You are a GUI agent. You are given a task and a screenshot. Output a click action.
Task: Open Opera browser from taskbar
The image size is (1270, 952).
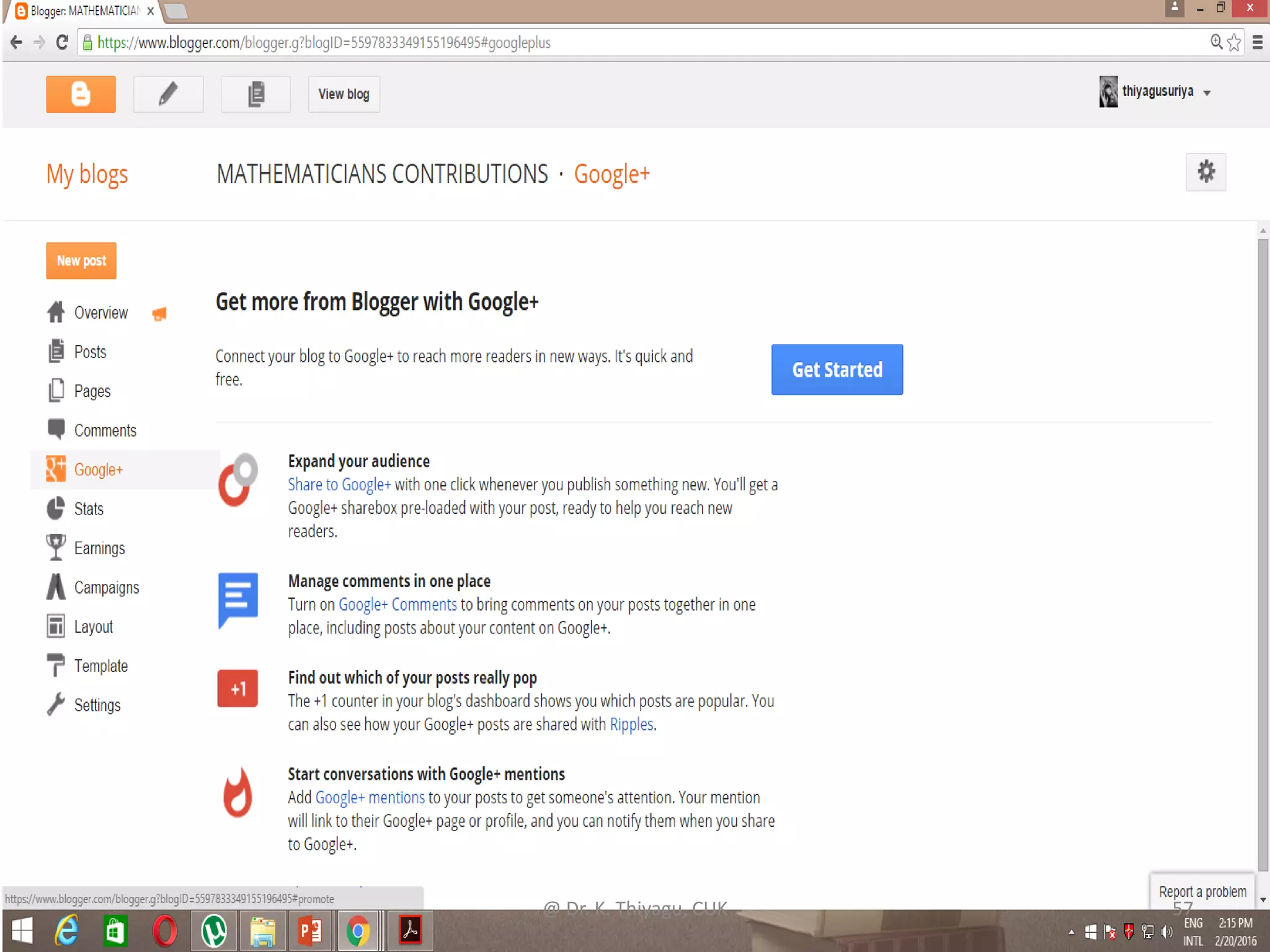(x=164, y=931)
